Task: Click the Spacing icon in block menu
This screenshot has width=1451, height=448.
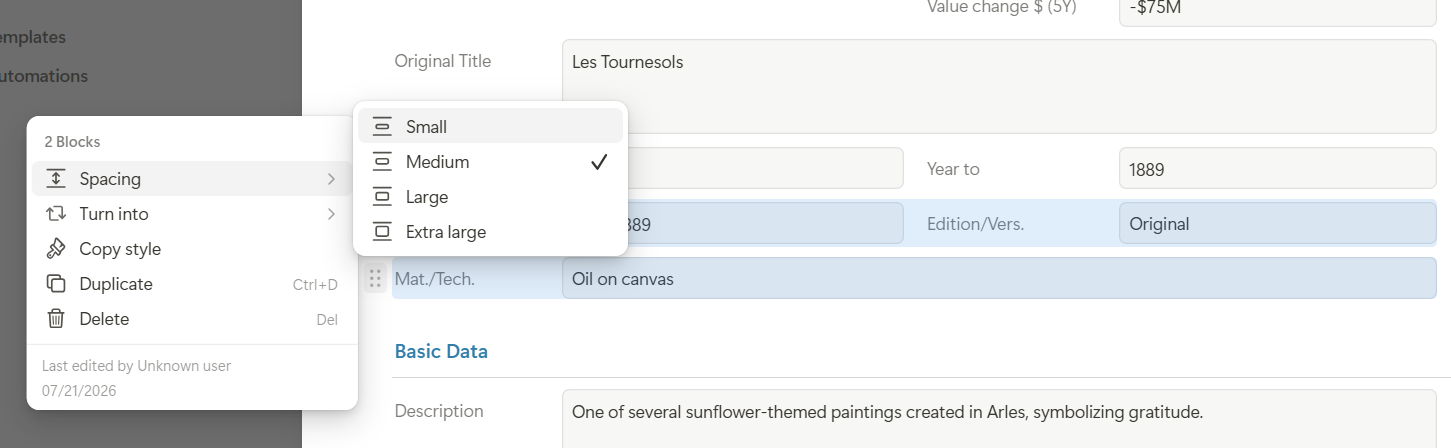Action: click(56, 179)
